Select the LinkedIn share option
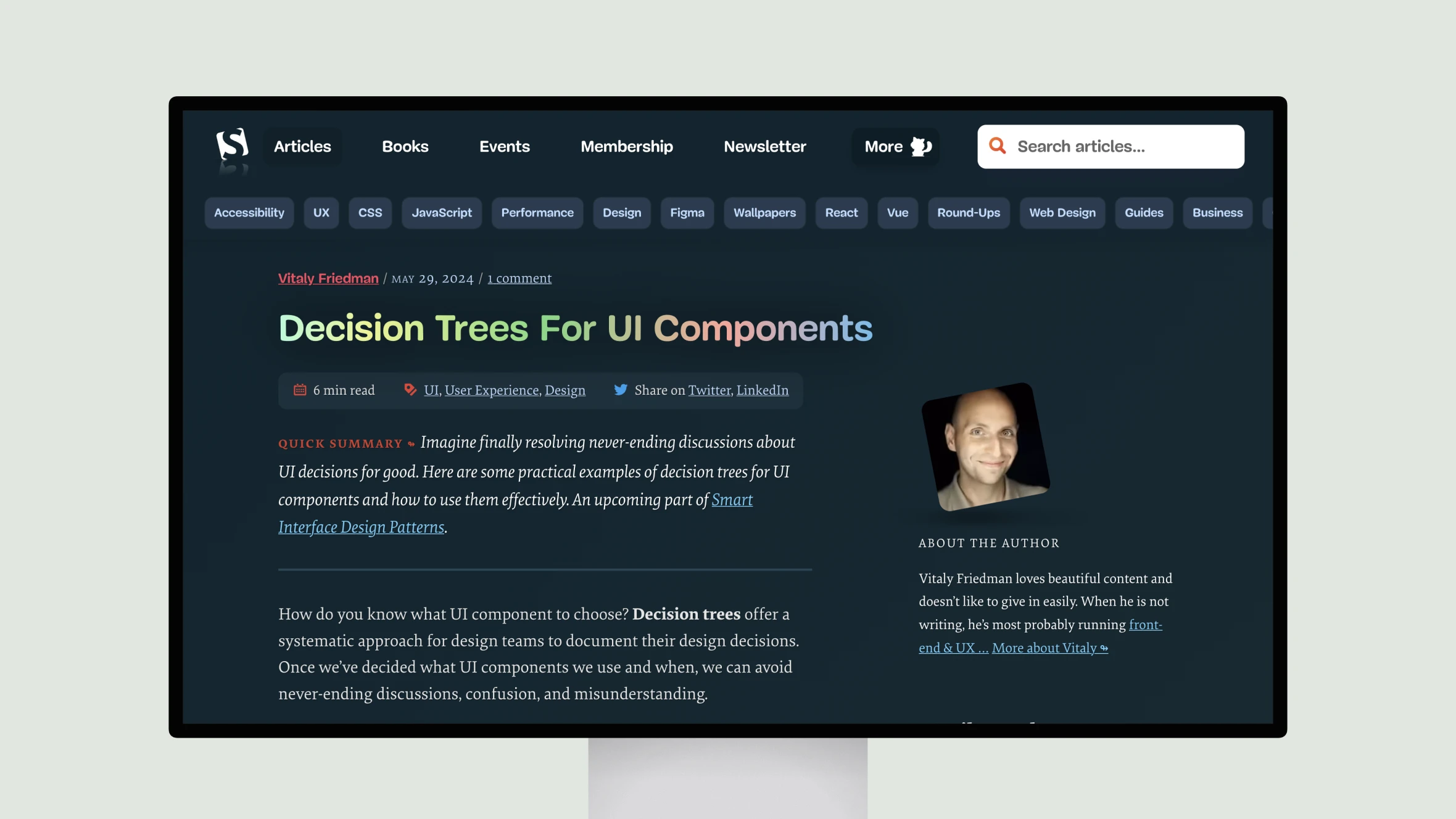 point(763,390)
